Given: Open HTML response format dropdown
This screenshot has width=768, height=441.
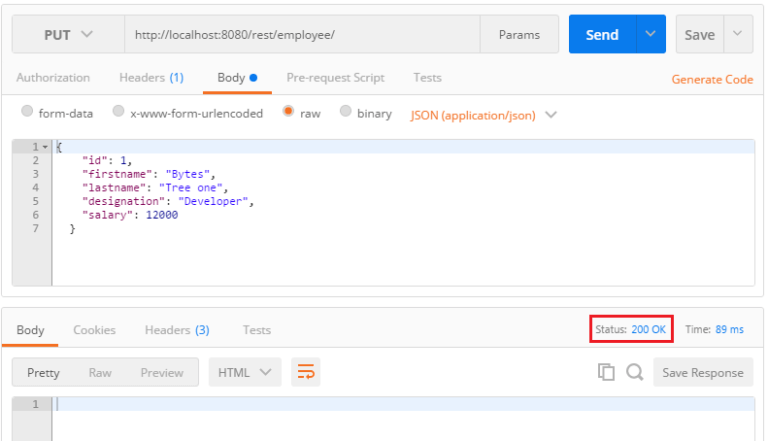Looking at the screenshot, I should [x=245, y=372].
